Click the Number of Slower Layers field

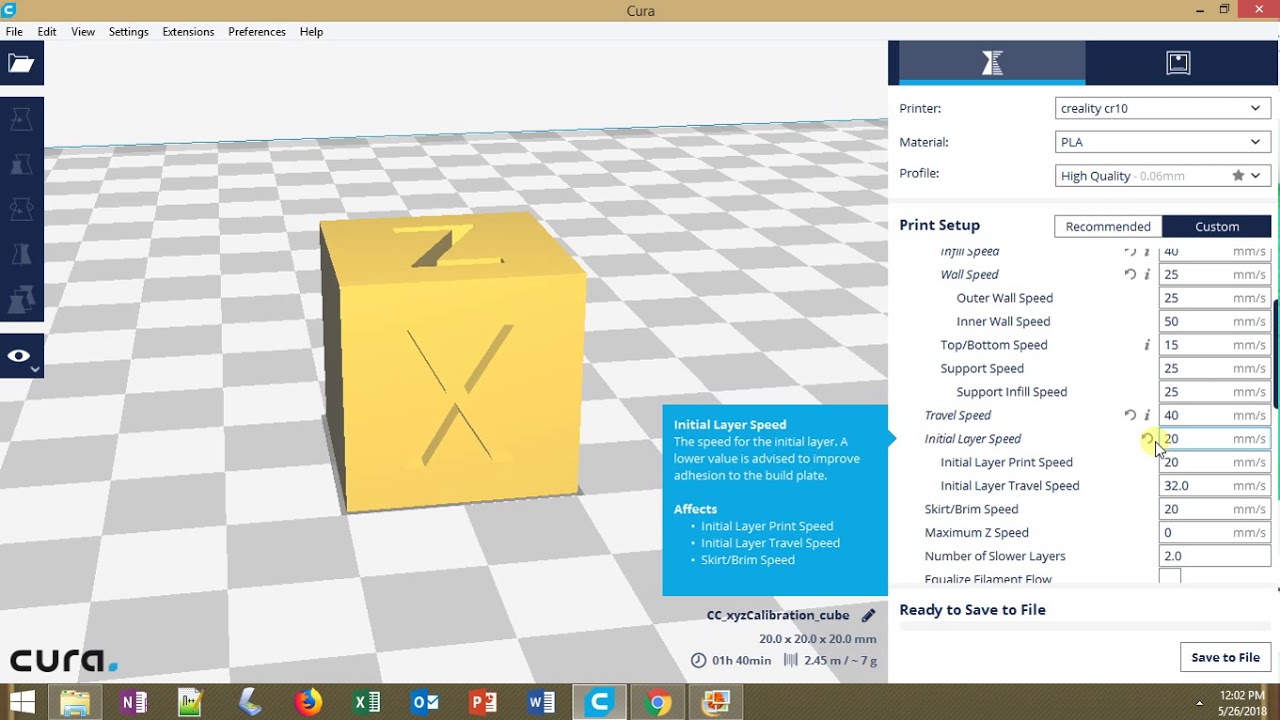pos(1215,557)
